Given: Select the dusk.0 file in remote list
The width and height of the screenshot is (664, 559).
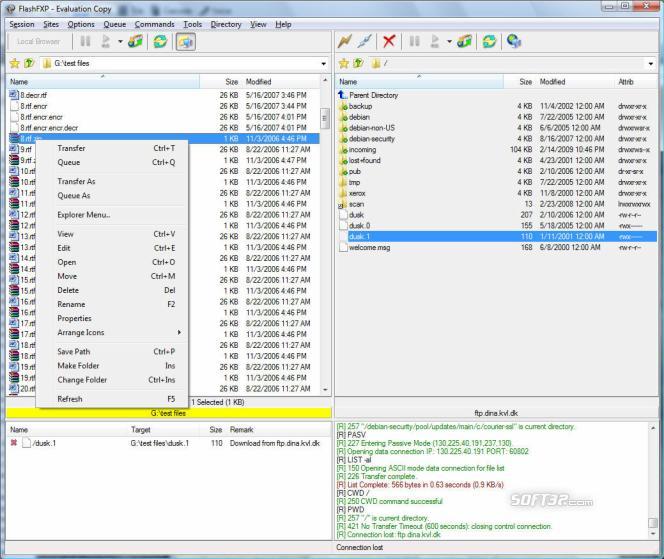Looking at the screenshot, I should (x=355, y=226).
